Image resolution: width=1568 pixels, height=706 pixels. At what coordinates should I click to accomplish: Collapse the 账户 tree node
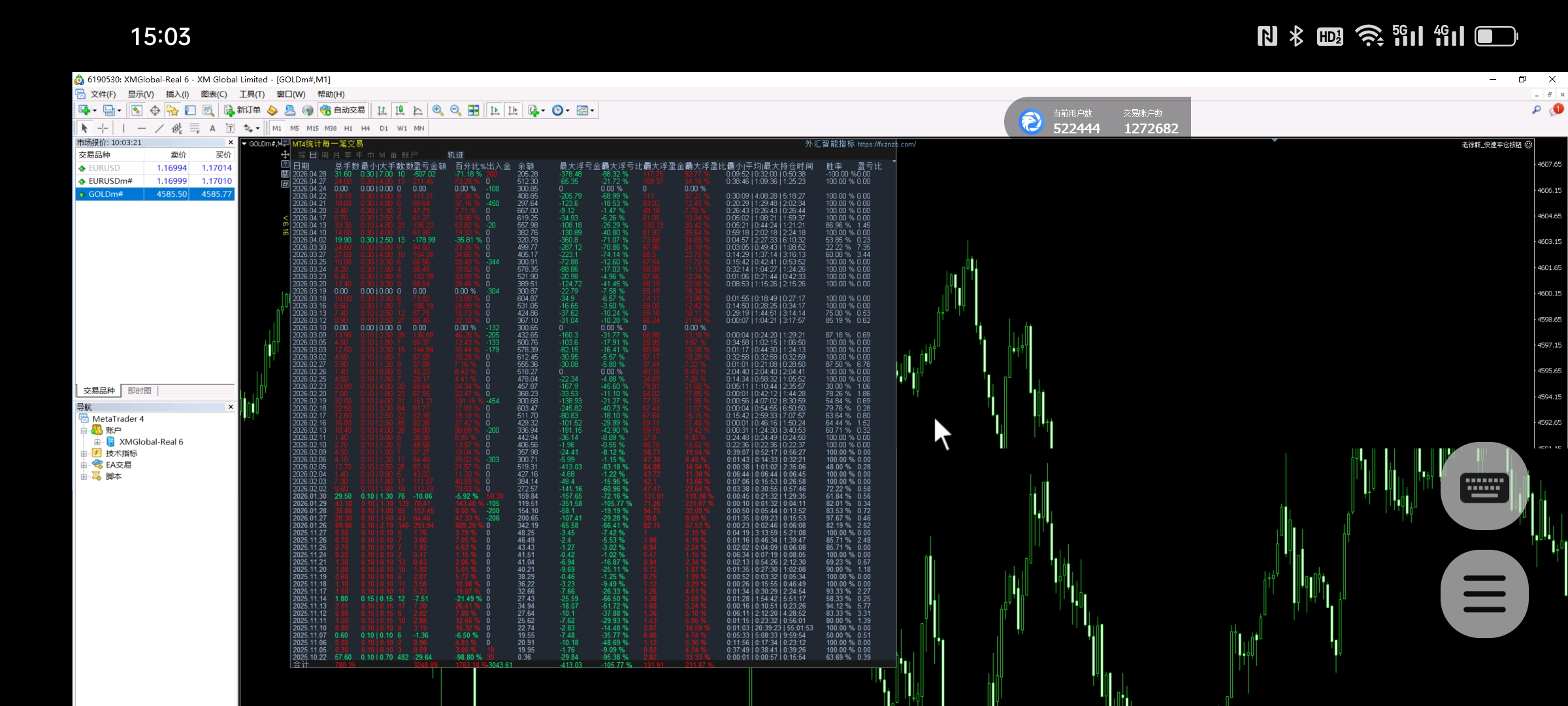(x=84, y=430)
